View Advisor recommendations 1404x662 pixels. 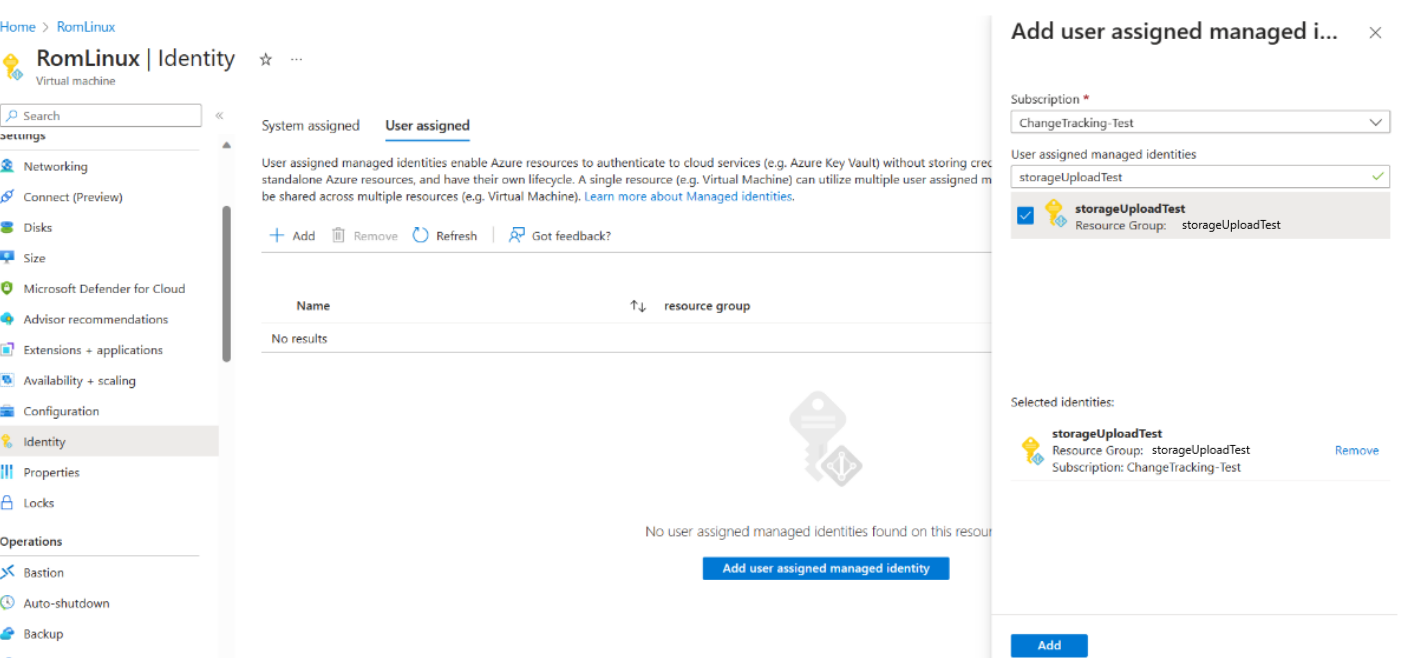(x=97, y=319)
